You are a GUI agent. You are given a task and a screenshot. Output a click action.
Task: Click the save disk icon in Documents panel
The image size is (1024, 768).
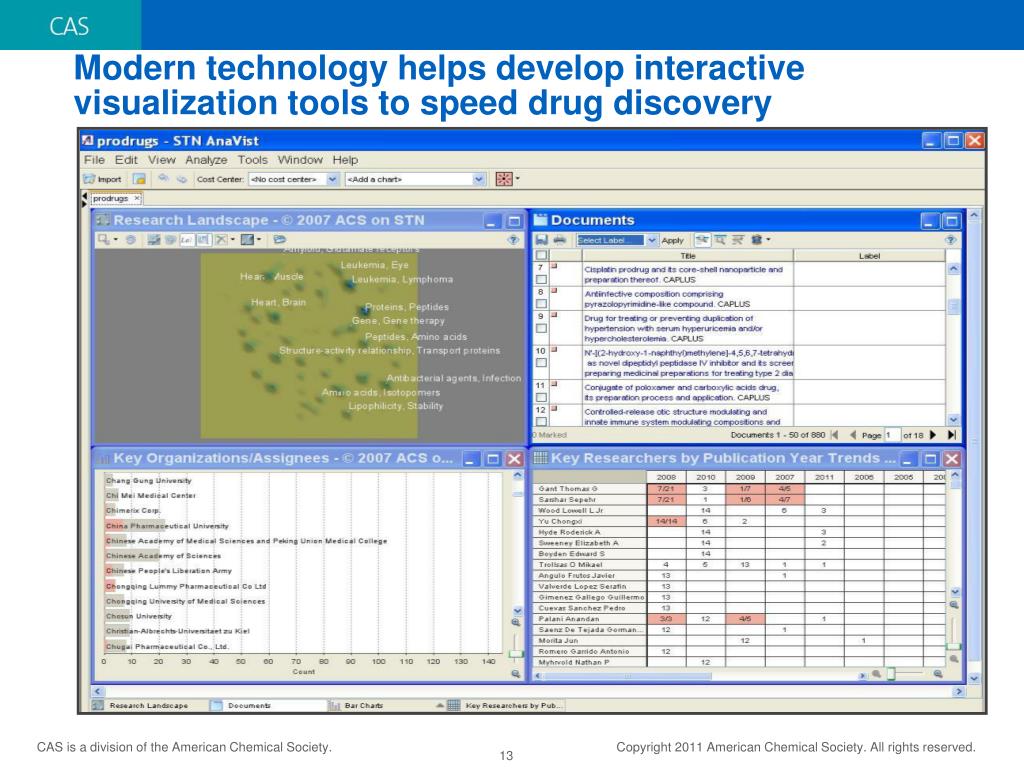tap(541, 240)
